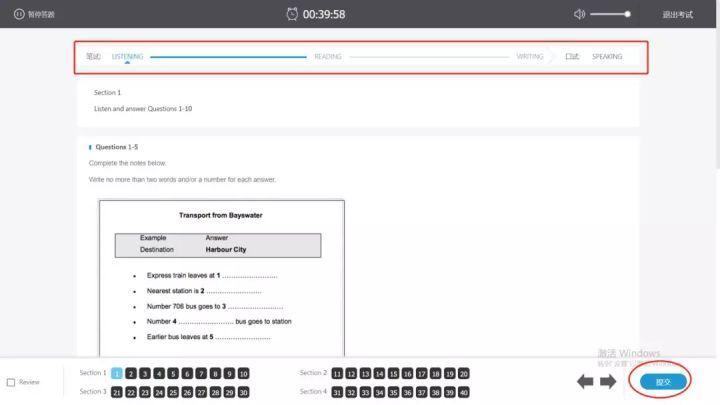Image resolution: width=720 pixels, height=405 pixels.
Task: Fill in blank for question 1 departure time
Action: coord(249,276)
